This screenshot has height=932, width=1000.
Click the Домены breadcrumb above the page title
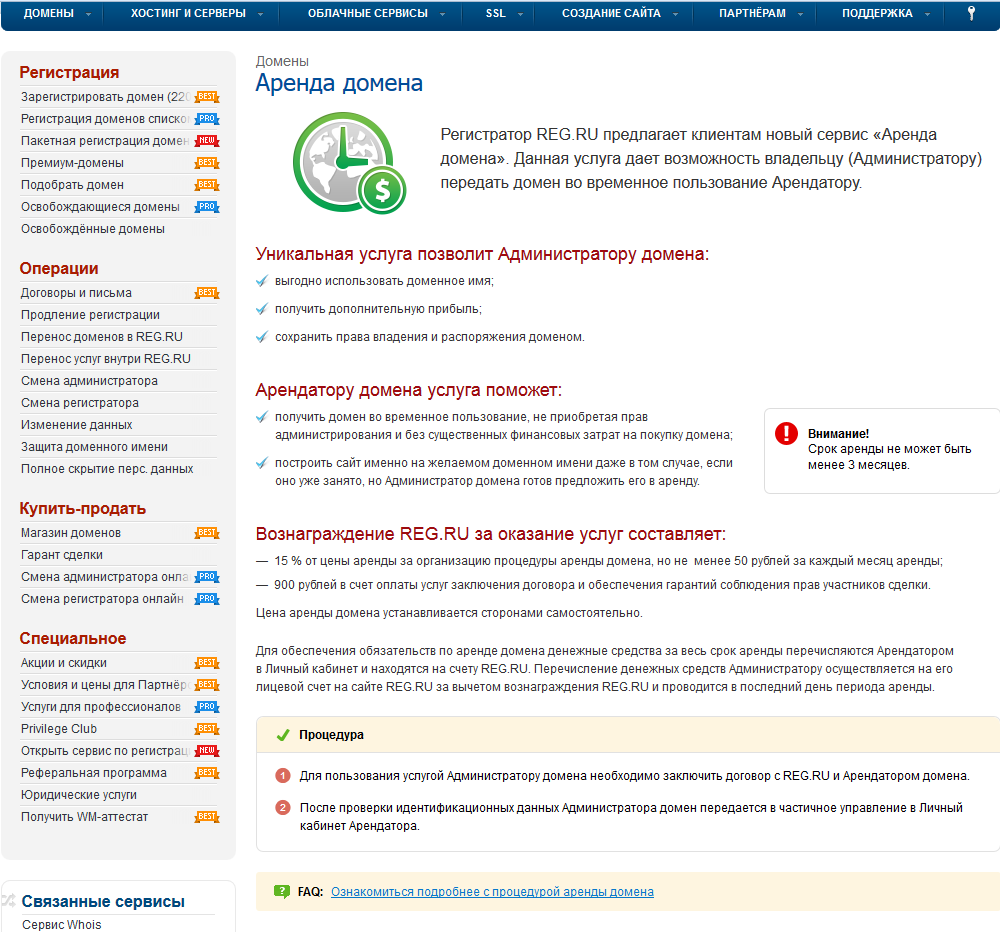click(283, 61)
